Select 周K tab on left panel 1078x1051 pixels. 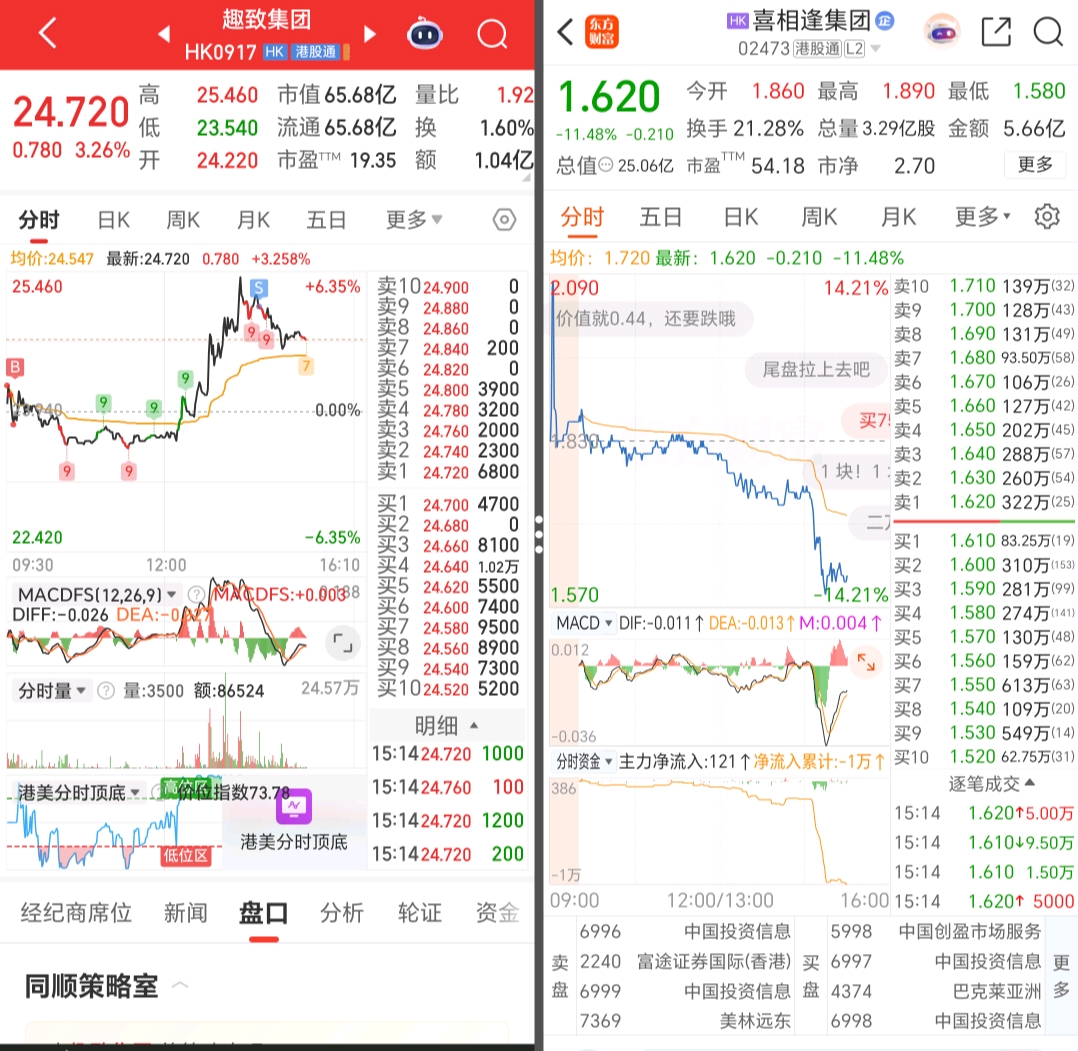(183, 220)
